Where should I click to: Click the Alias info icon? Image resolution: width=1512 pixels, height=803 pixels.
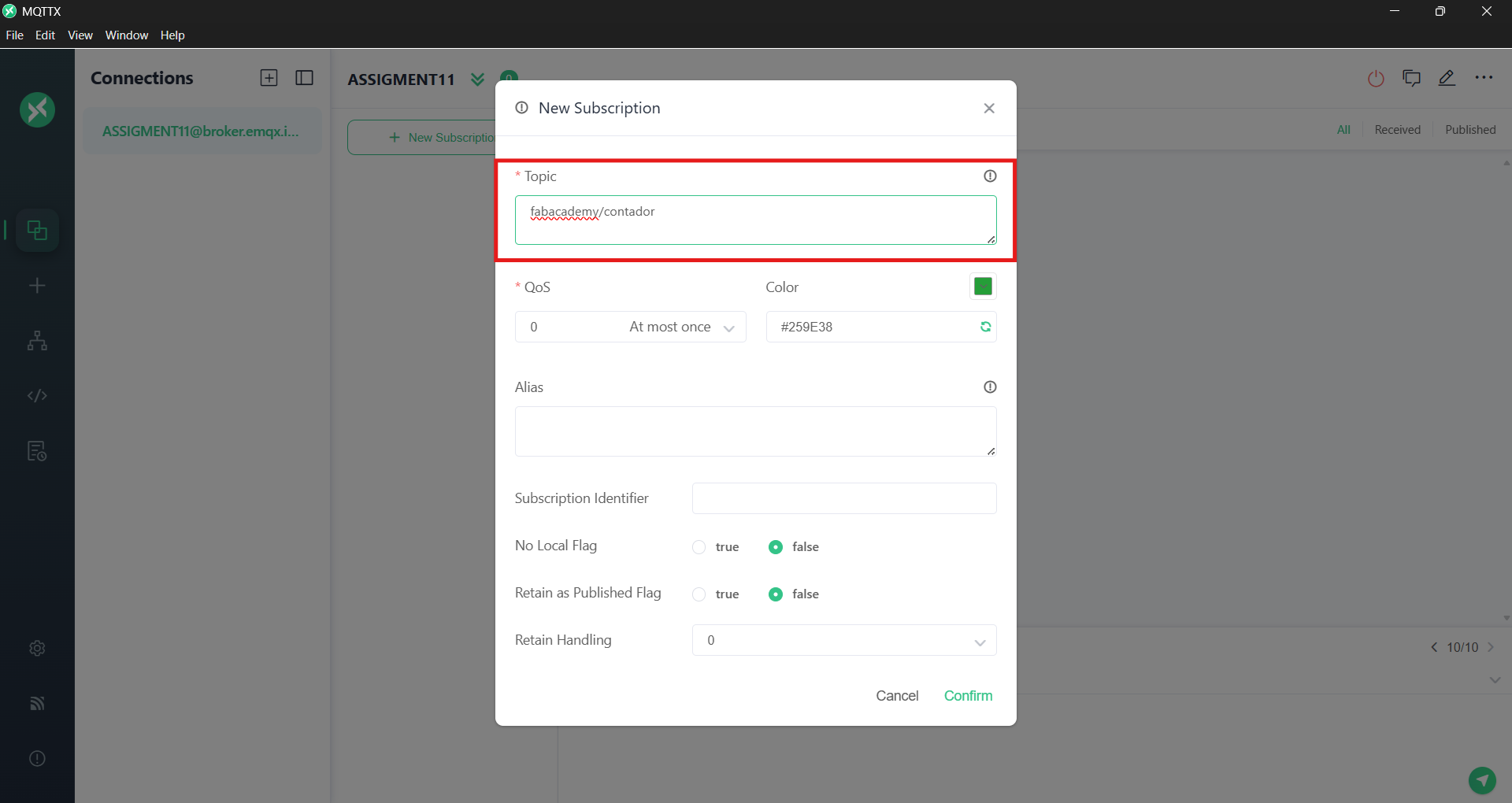click(x=990, y=387)
